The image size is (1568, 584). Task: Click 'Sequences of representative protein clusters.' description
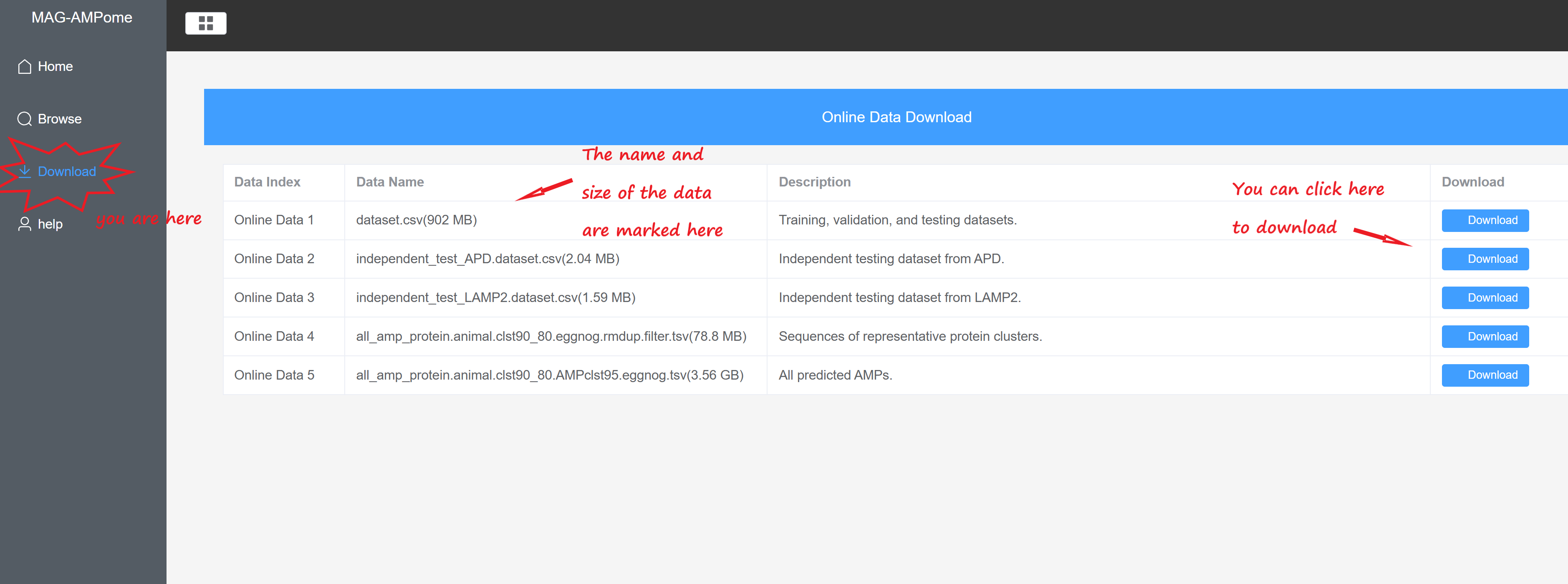click(910, 336)
